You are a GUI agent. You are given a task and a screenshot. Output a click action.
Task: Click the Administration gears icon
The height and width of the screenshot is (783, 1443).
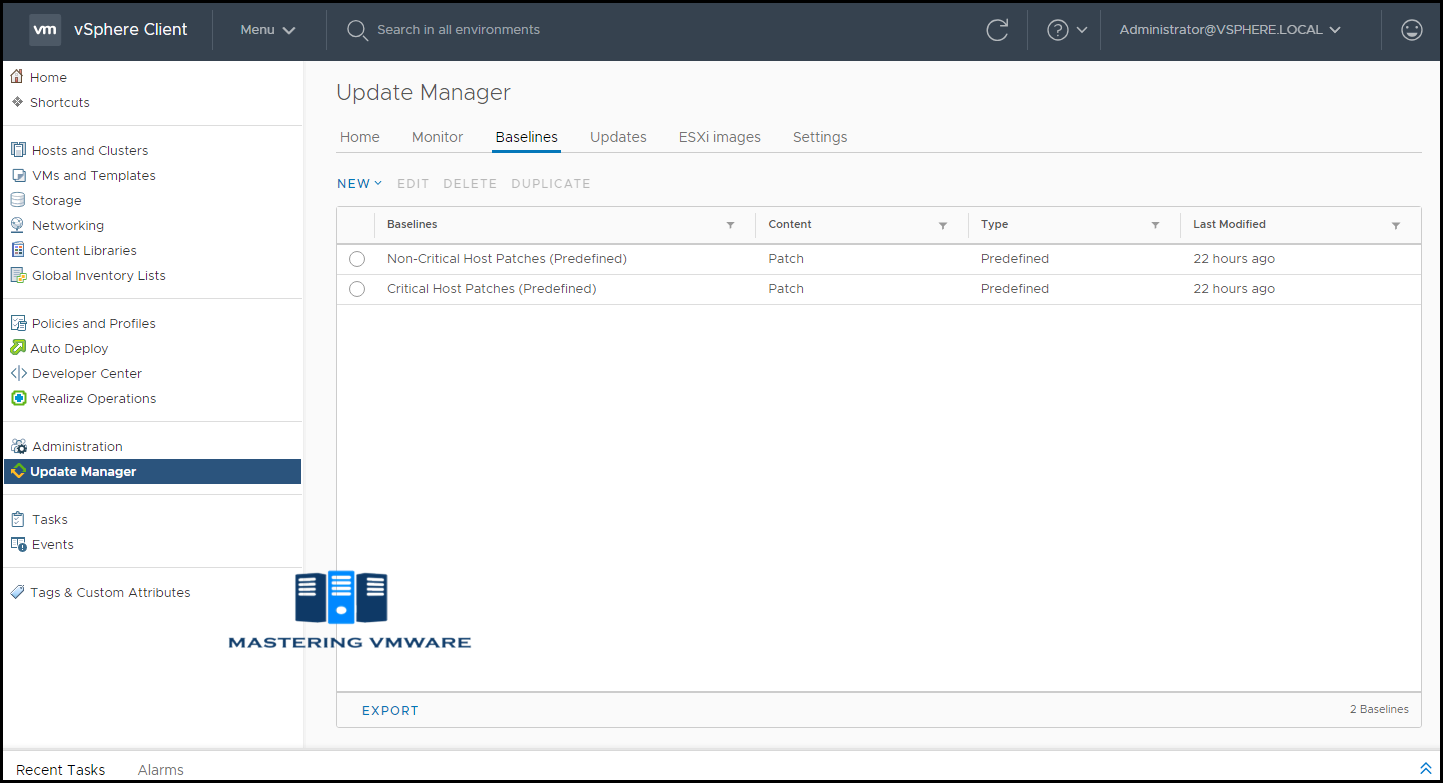point(18,446)
